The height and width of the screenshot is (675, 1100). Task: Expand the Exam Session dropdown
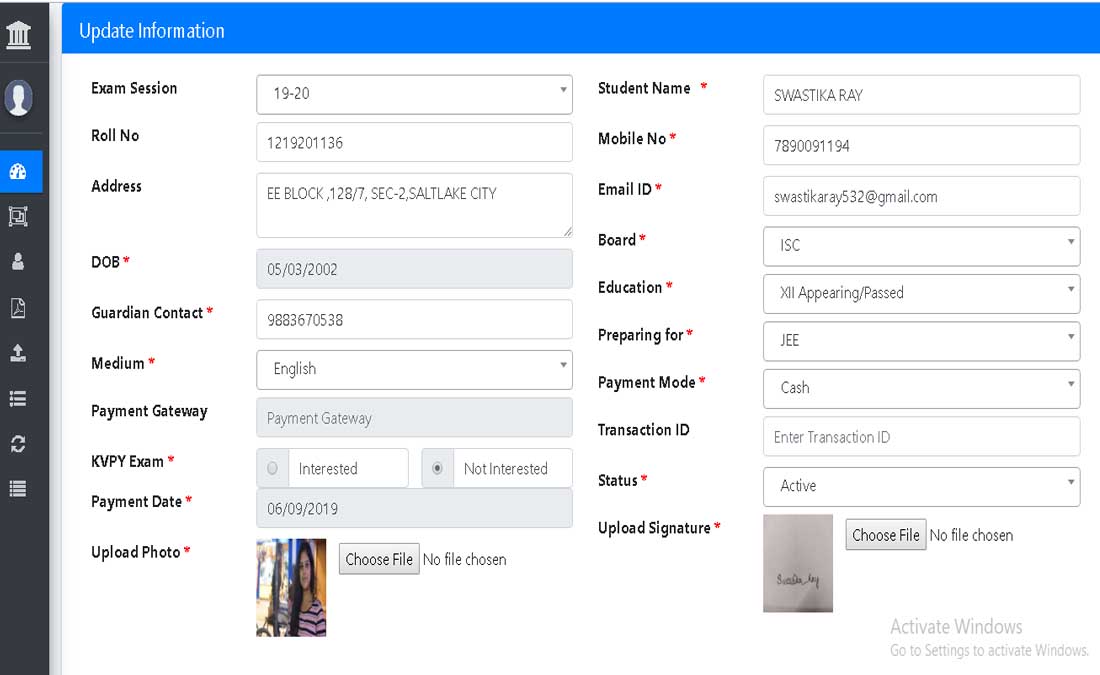[x=414, y=94]
